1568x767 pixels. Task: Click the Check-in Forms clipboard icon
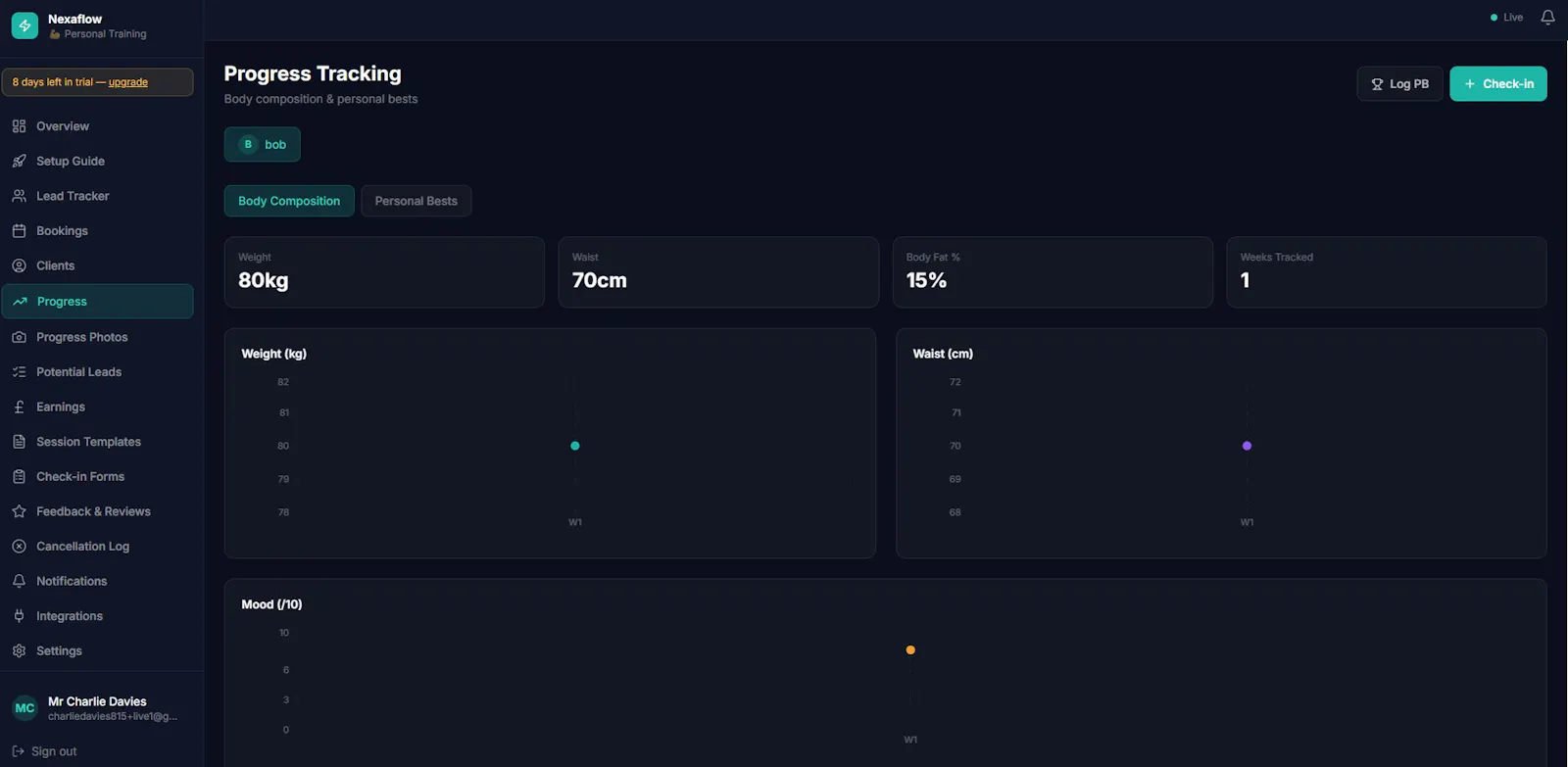pyautogui.click(x=19, y=477)
